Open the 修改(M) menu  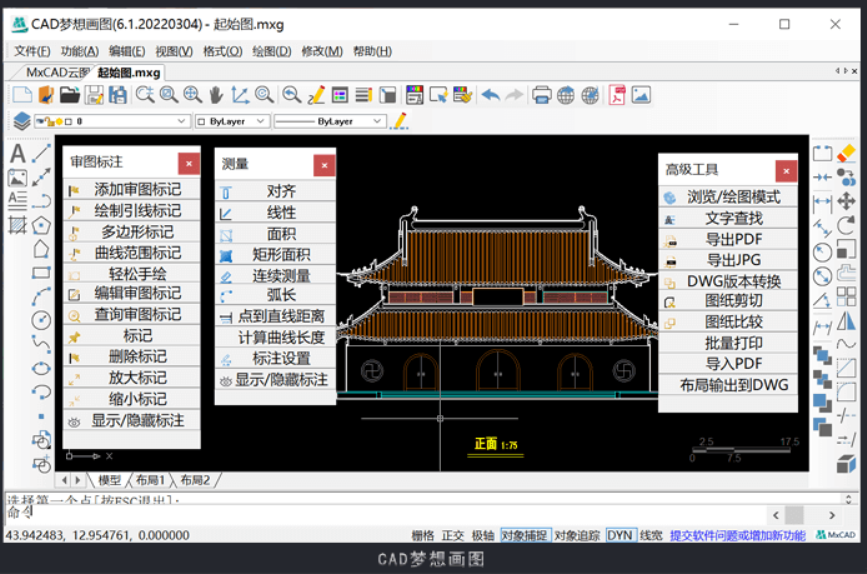322,51
